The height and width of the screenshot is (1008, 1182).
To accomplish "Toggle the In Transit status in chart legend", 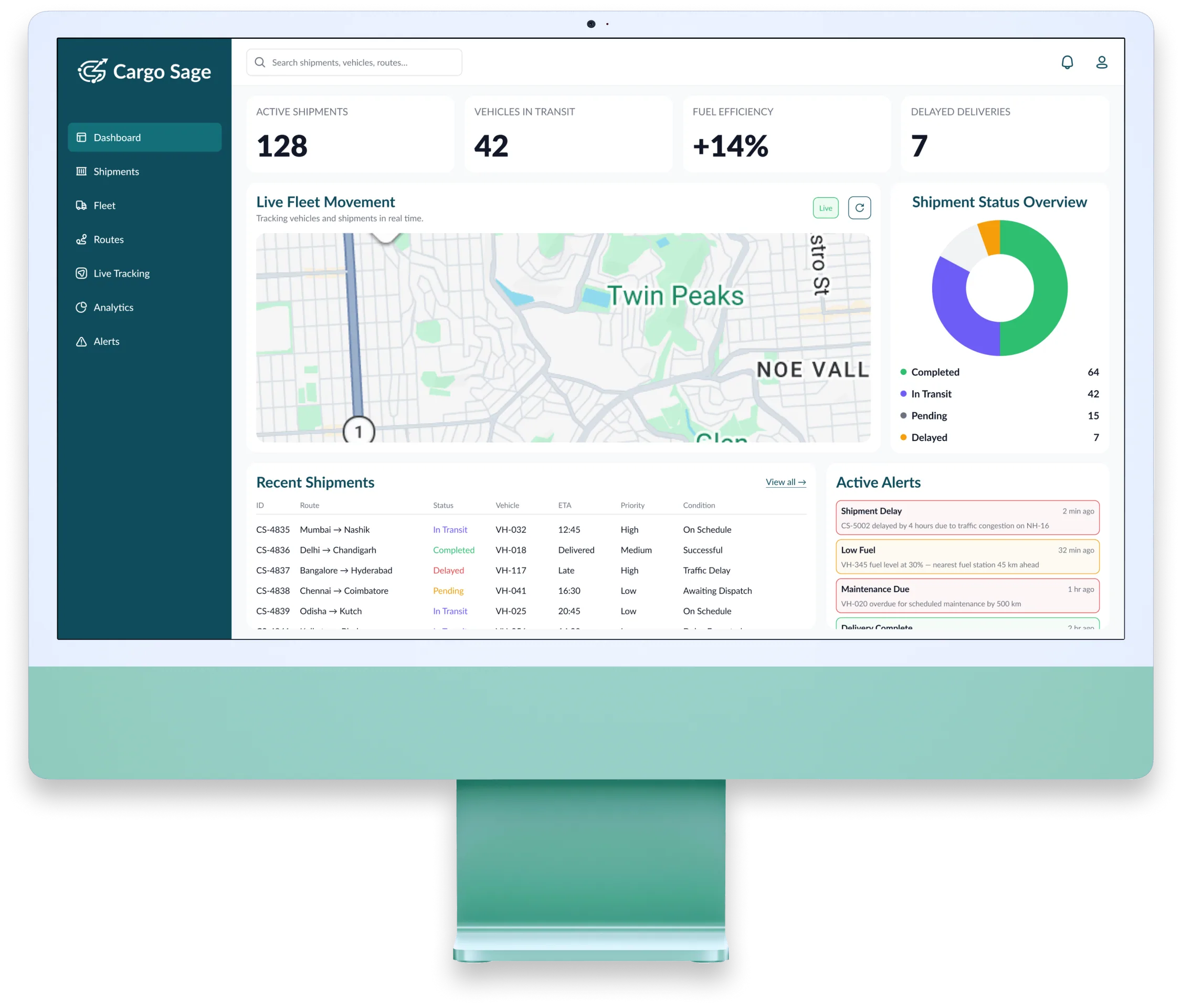I will click(x=931, y=394).
